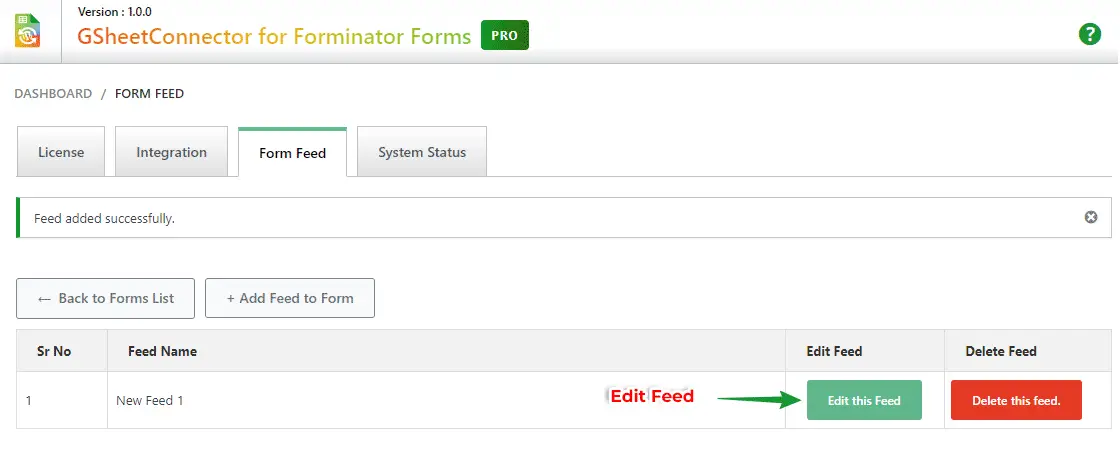Open the green help question mark icon
The width and height of the screenshot is (1120, 464).
(x=1089, y=34)
